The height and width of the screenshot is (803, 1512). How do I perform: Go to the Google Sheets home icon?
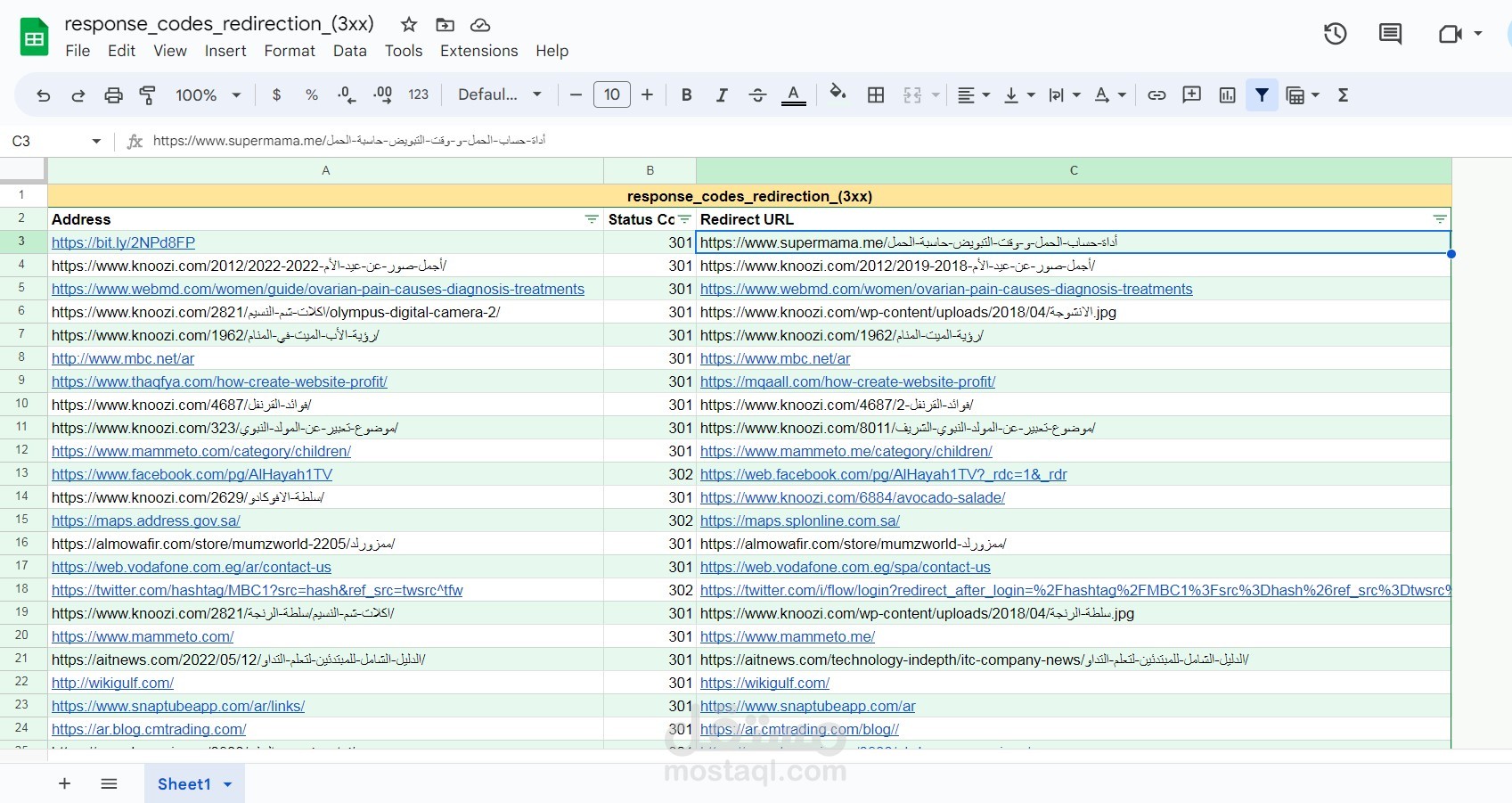coord(35,37)
